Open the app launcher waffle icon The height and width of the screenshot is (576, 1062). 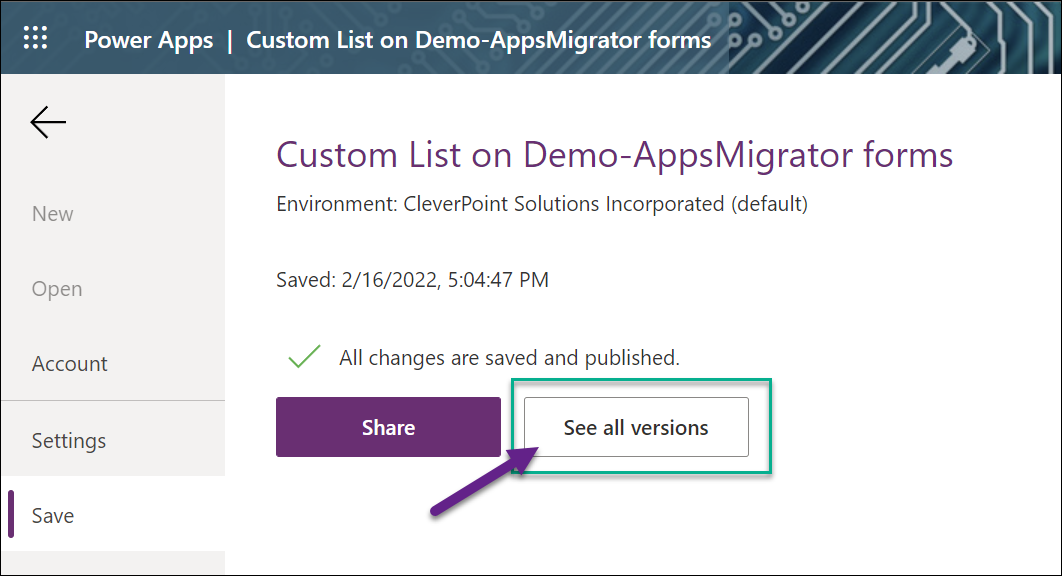[x=35, y=38]
